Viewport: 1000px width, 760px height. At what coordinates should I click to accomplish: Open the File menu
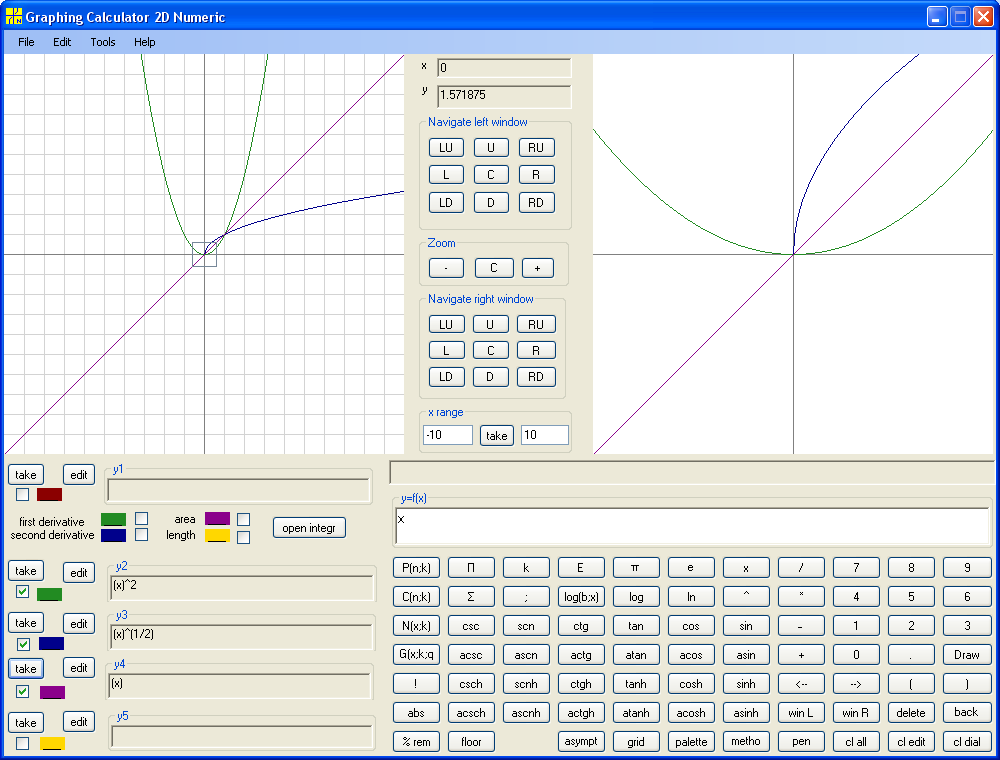26,42
